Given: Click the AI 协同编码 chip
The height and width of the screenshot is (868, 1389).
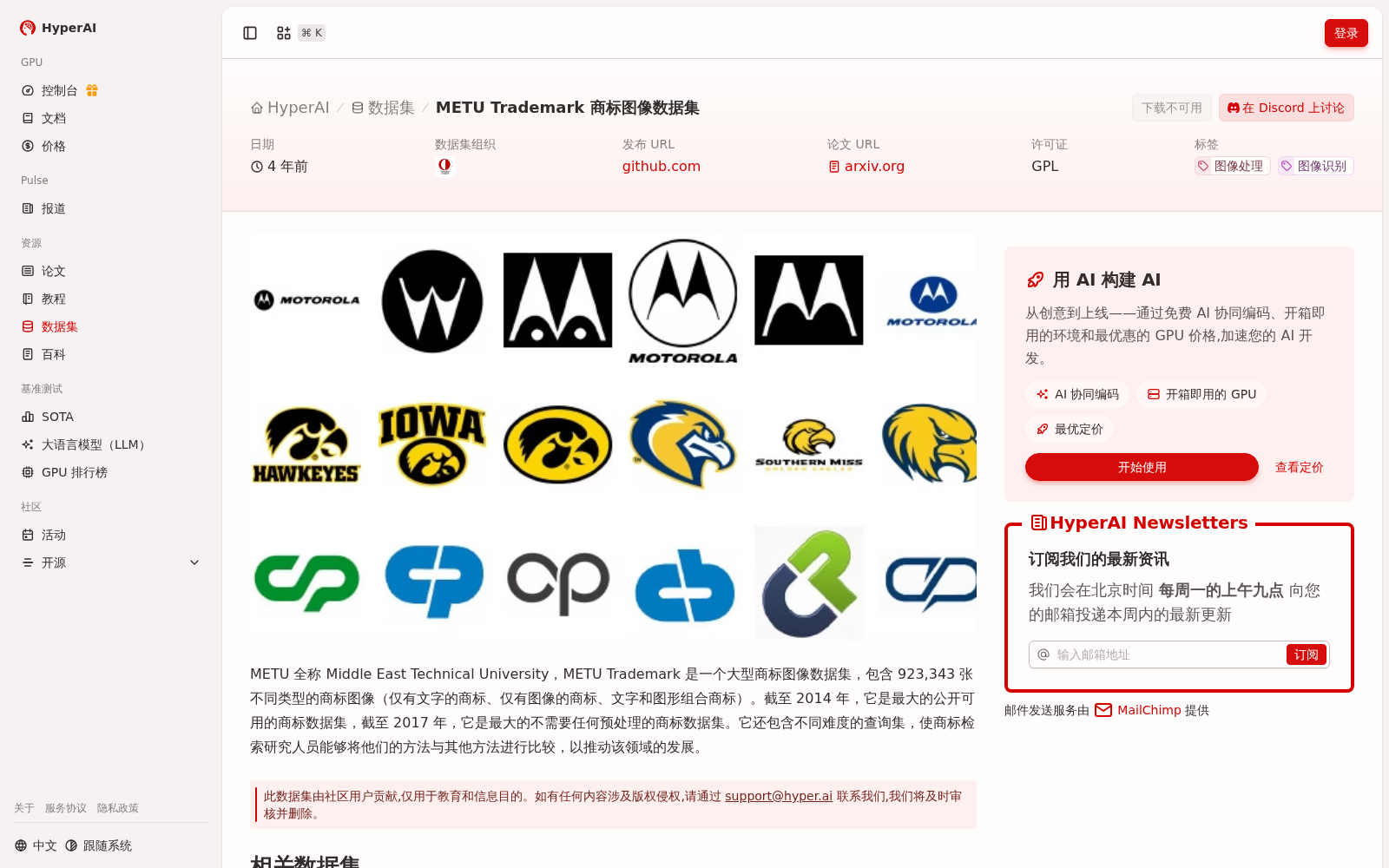Looking at the screenshot, I should [x=1077, y=394].
